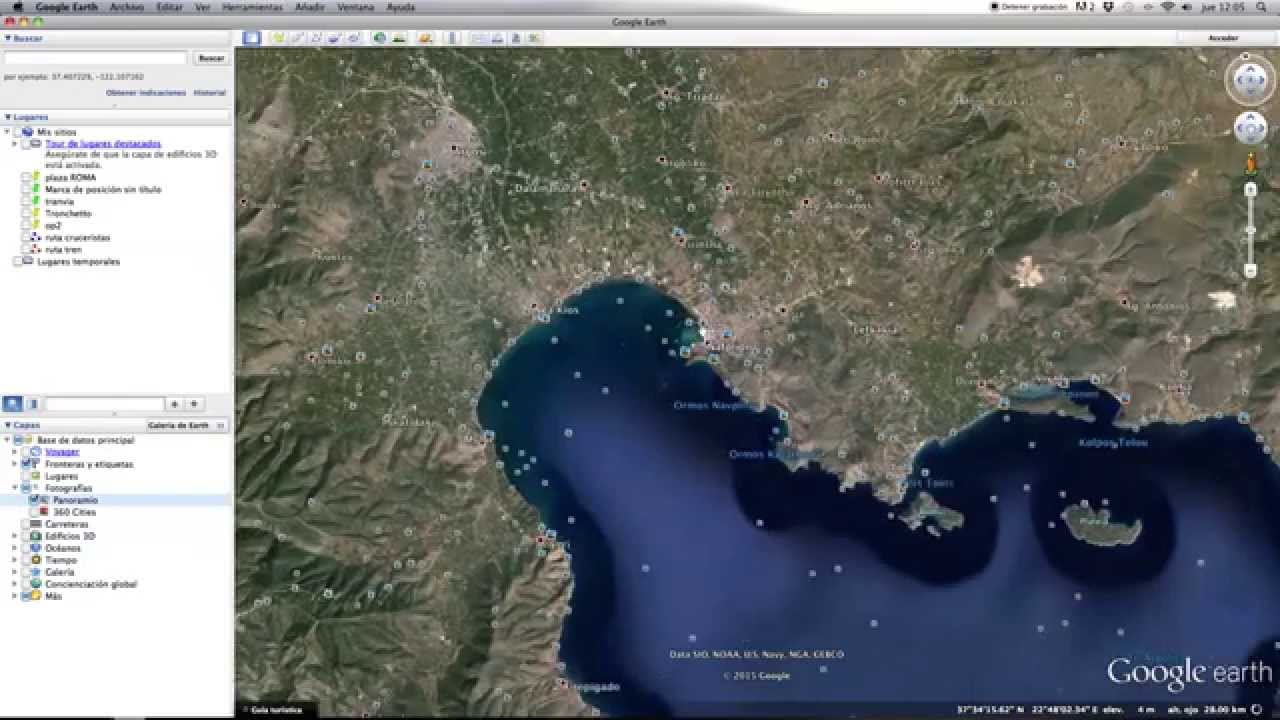Open historical imagery with the clock globe icon
Image resolution: width=1280 pixels, height=720 pixels.
pos(380,38)
